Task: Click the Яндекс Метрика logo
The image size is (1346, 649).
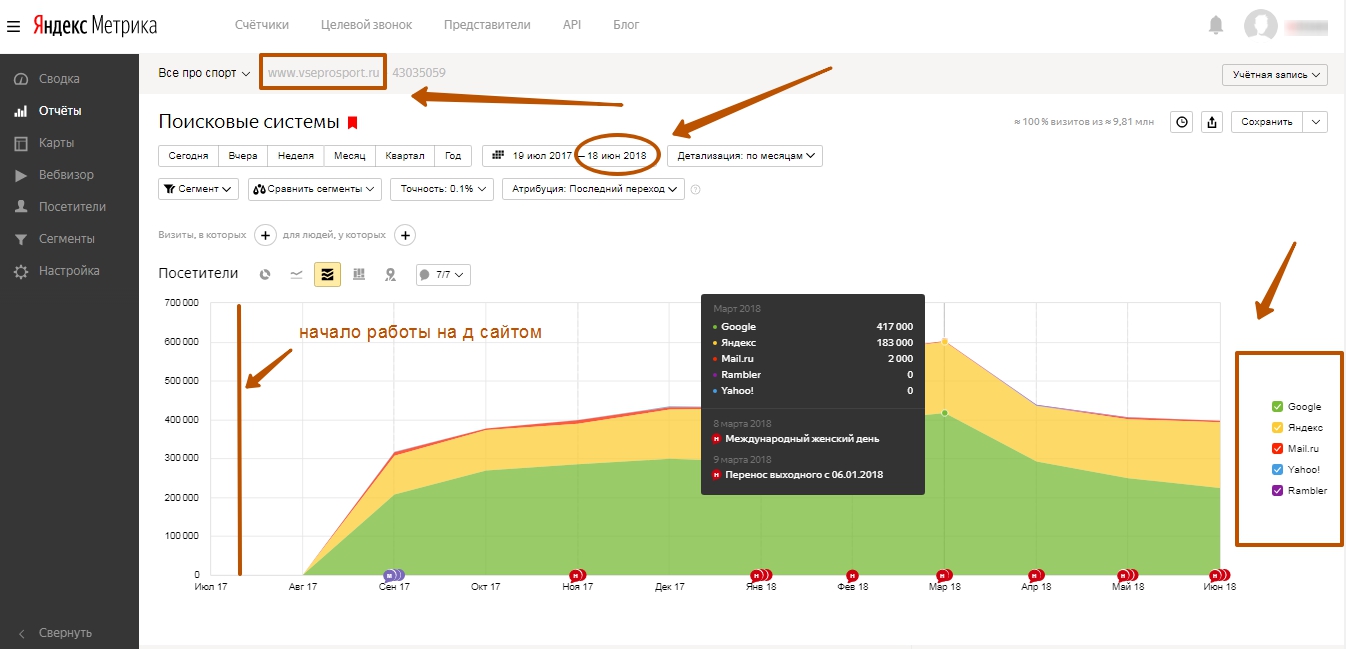Action: click(x=94, y=25)
